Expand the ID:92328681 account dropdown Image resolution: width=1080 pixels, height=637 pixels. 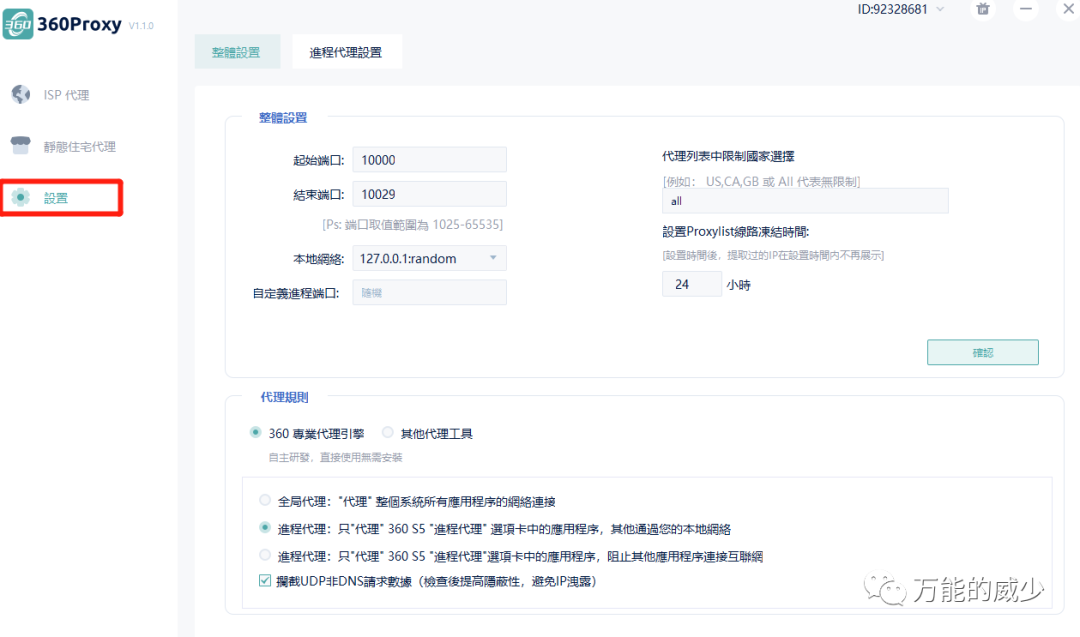940,10
